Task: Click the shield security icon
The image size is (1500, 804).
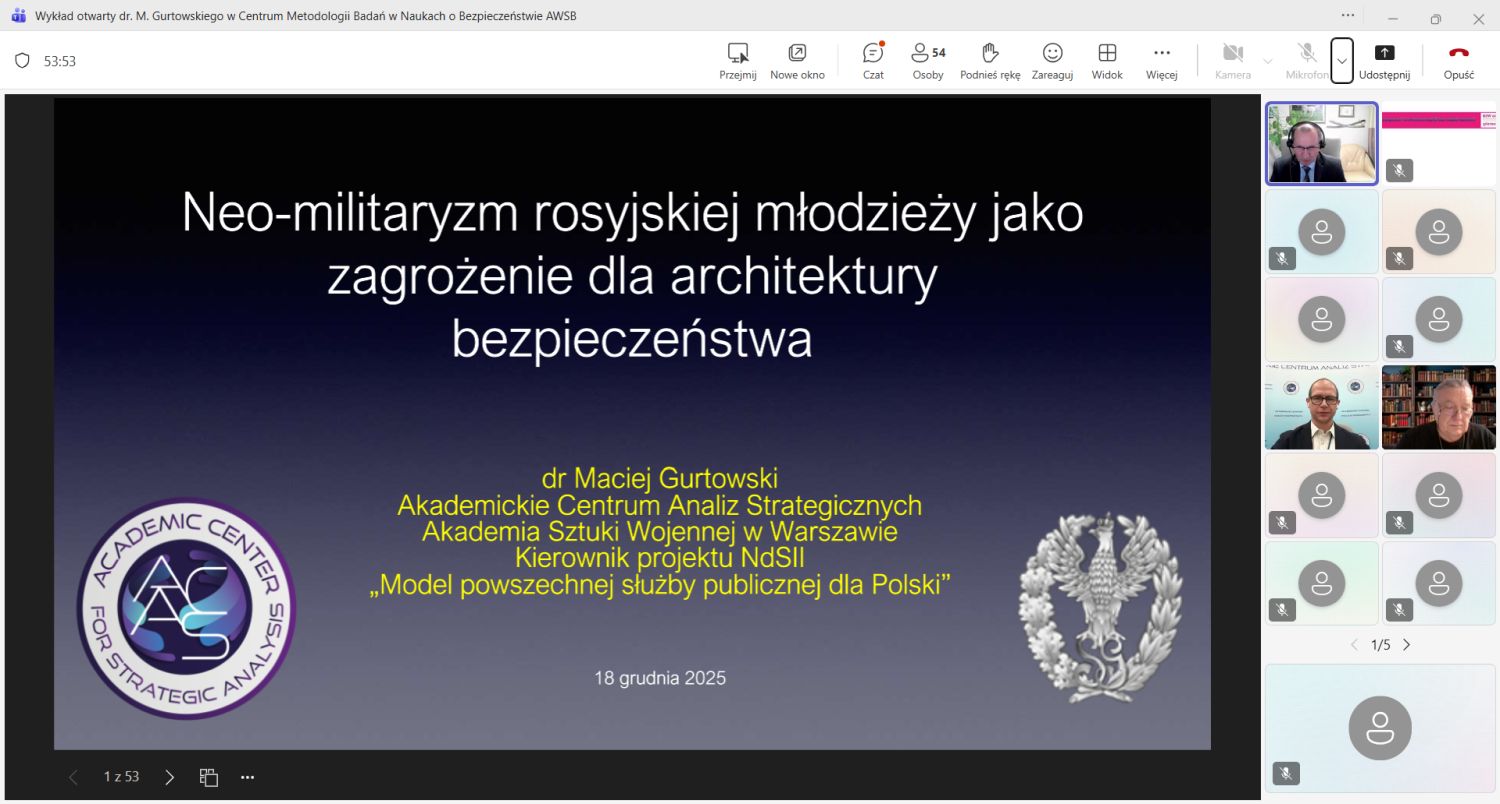Action: coord(22,61)
